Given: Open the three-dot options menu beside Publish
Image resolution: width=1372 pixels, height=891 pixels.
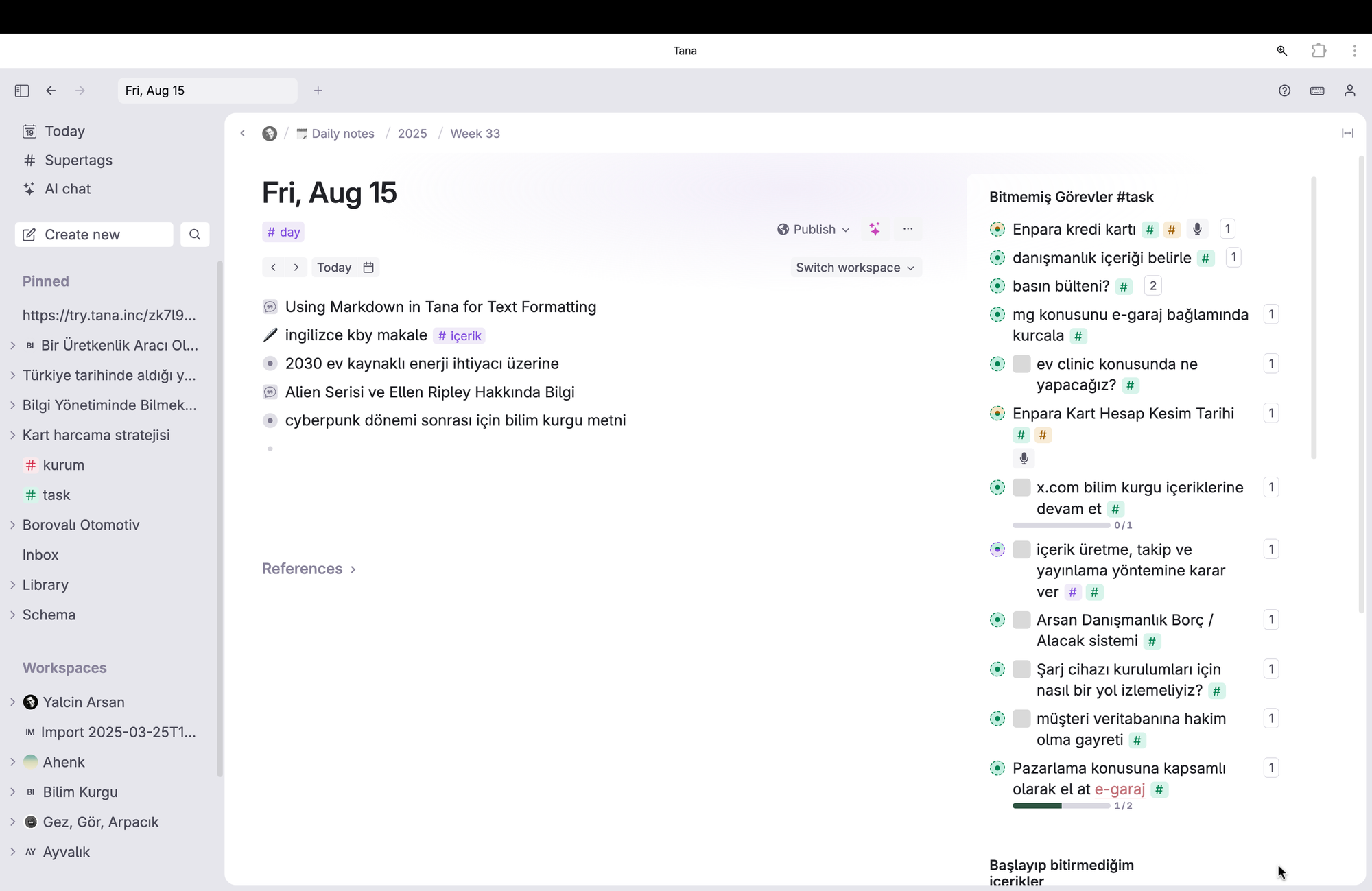Looking at the screenshot, I should tap(908, 229).
